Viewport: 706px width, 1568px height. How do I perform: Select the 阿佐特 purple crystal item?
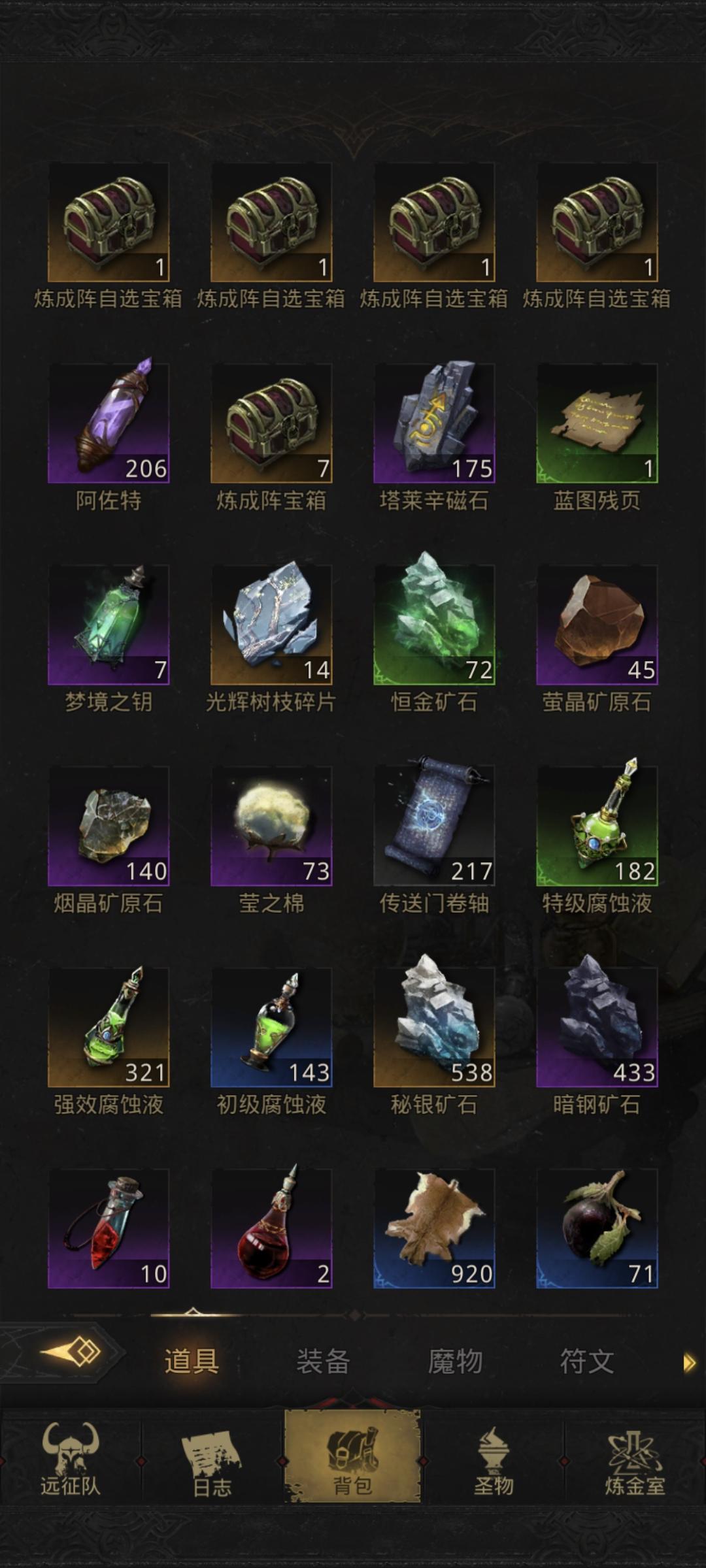pyautogui.click(x=109, y=423)
